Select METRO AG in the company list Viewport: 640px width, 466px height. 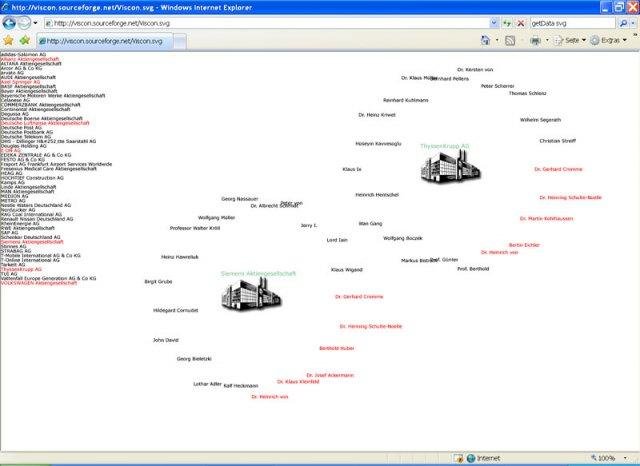click(13, 200)
